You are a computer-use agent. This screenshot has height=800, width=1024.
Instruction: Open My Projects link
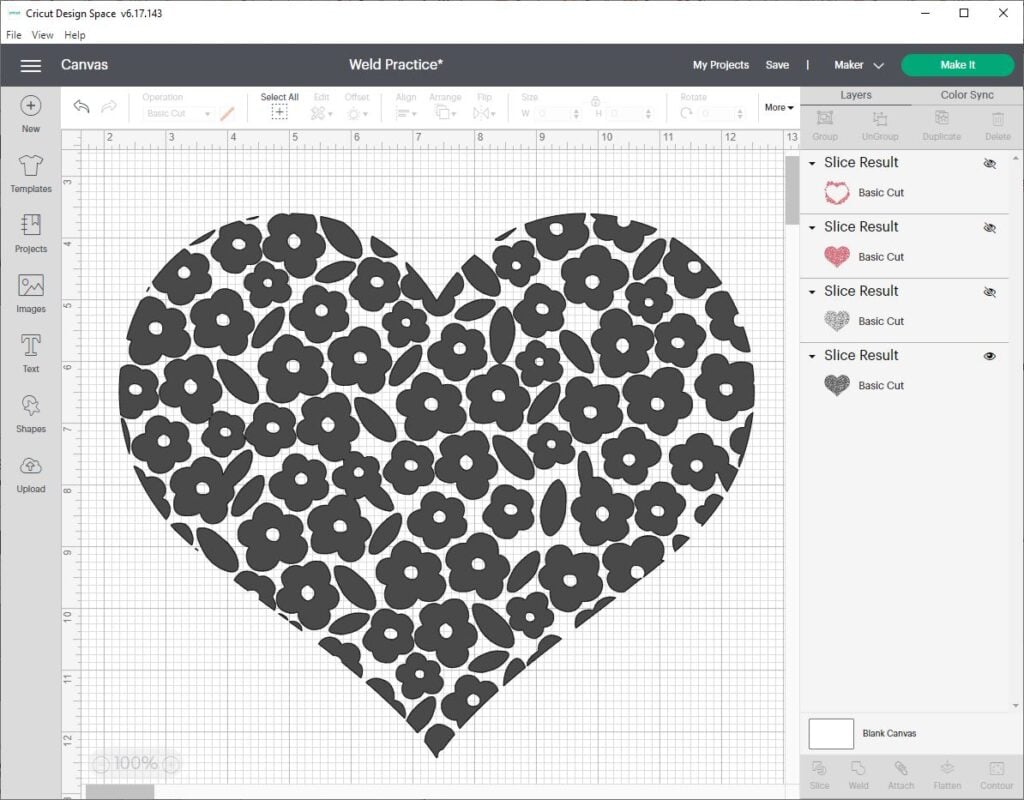point(720,65)
